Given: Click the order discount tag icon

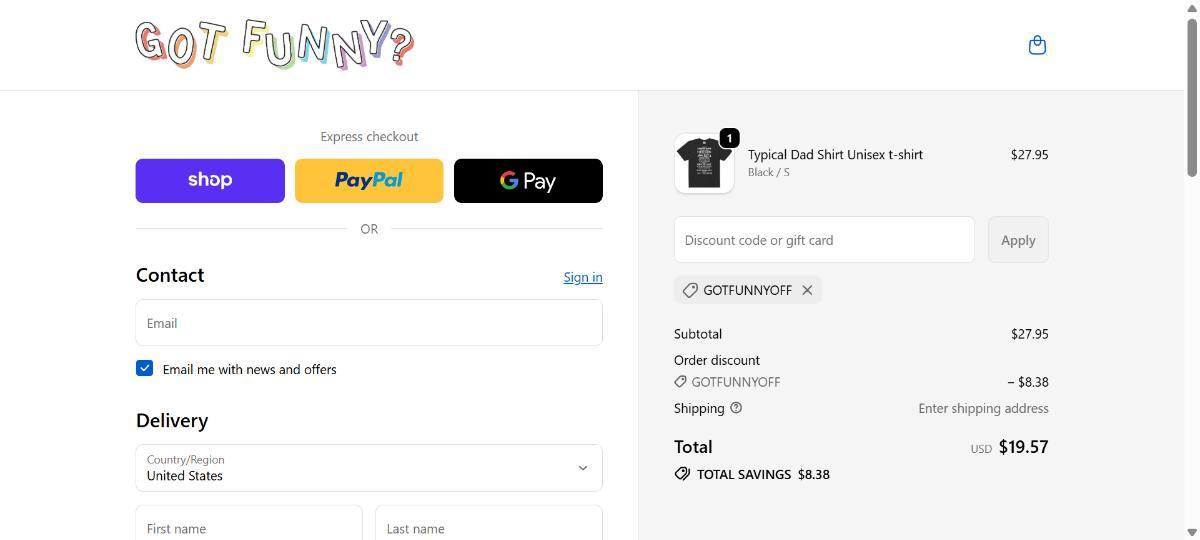Looking at the screenshot, I should 681,382.
